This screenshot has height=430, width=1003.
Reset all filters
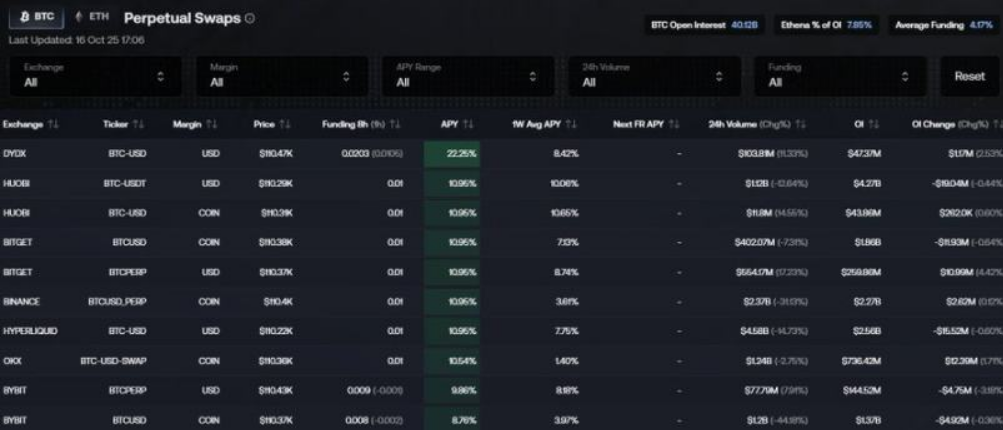[970, 76]
